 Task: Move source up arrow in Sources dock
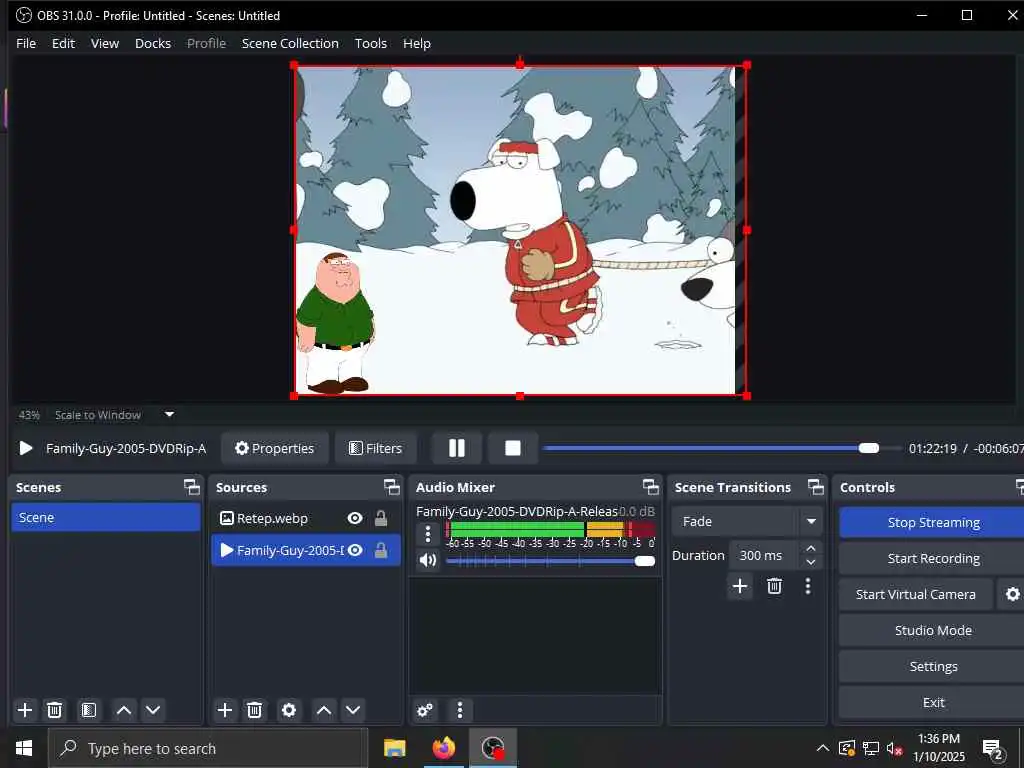tap(324, 710)
